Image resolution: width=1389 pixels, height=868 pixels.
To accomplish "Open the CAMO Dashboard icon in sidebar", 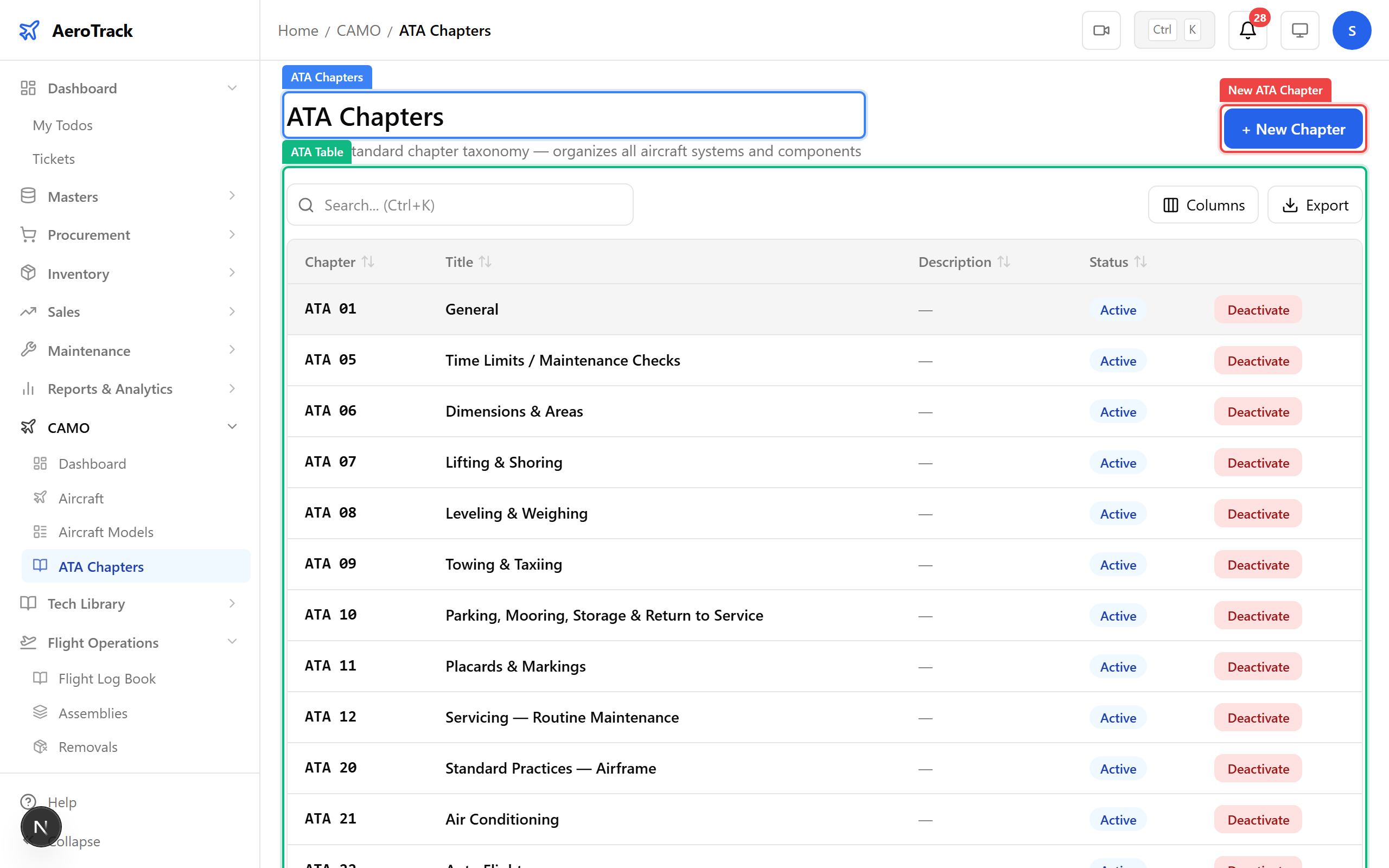I will tap(40, 463).
